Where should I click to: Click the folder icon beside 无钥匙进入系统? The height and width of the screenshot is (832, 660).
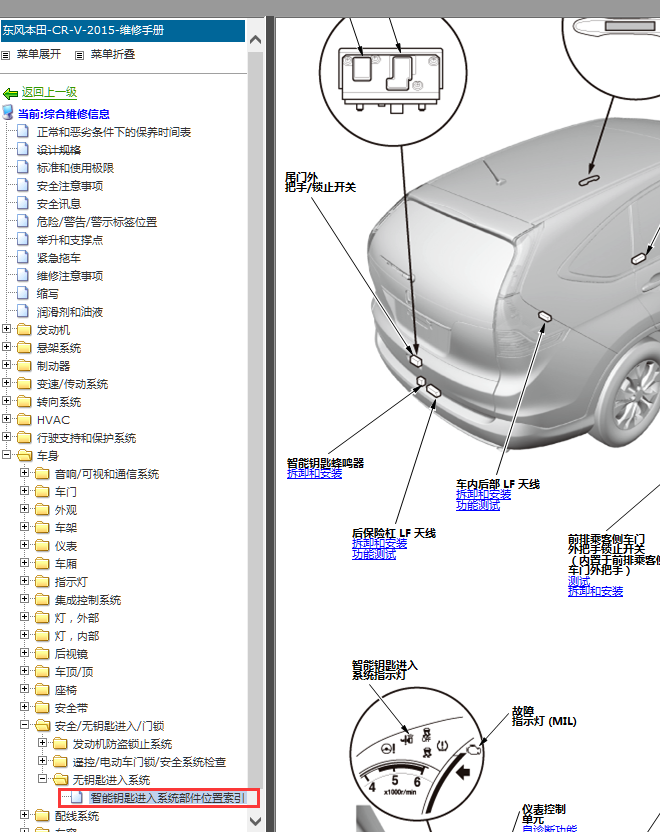pyautogui.click(x=60, y=779)
